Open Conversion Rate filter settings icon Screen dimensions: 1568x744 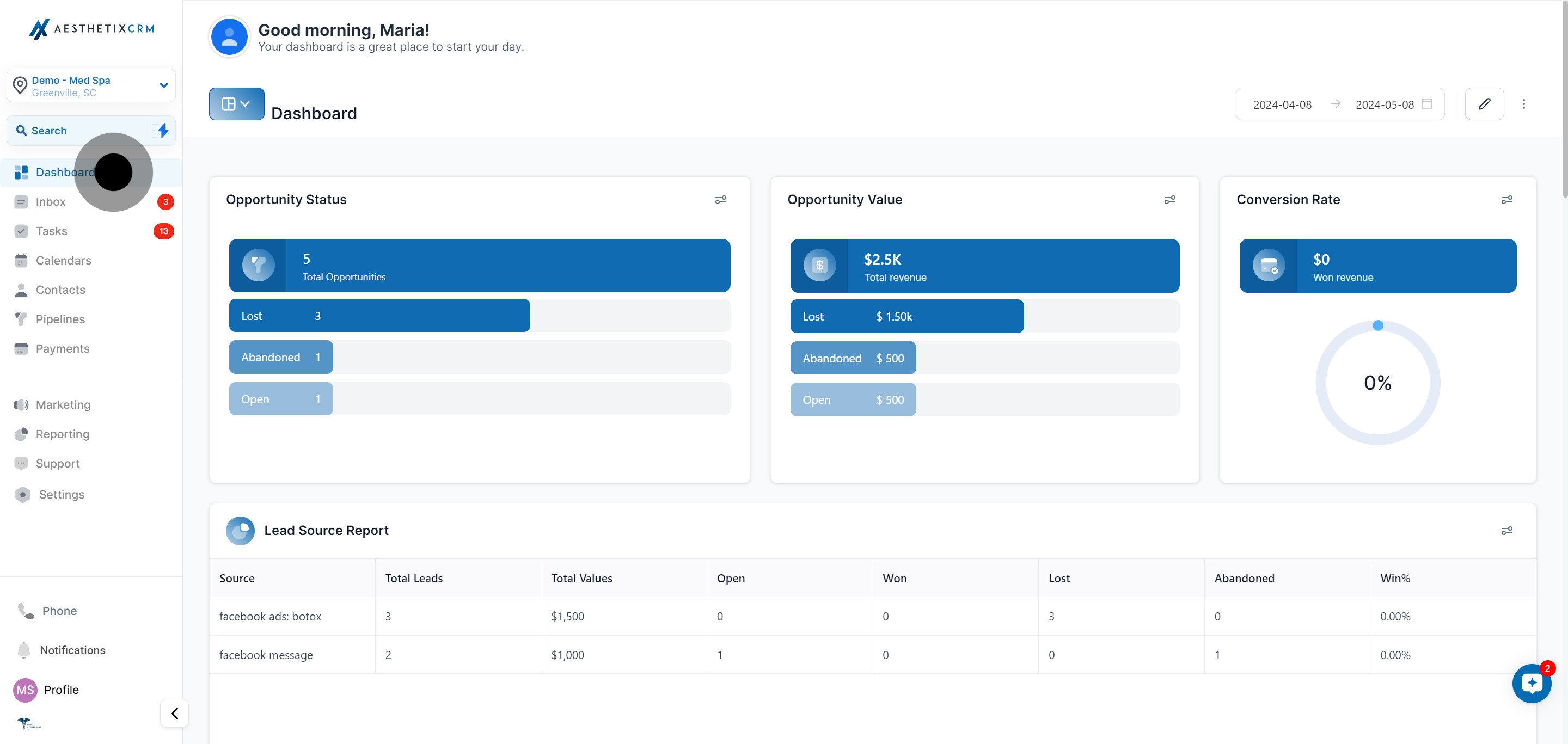click(x=1506, y=200)
